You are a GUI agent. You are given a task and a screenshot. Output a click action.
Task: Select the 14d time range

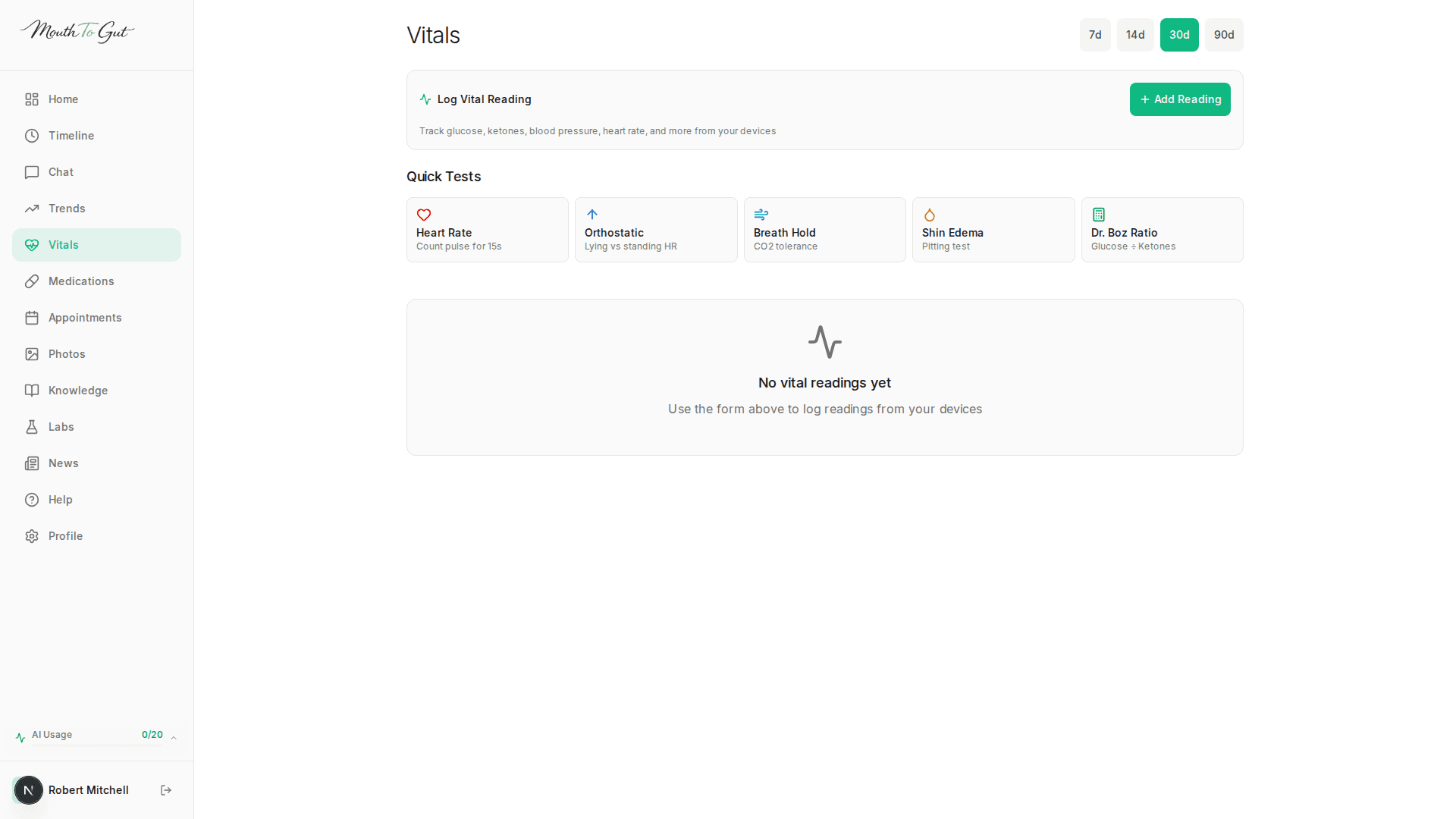(x=1135, y=34)
